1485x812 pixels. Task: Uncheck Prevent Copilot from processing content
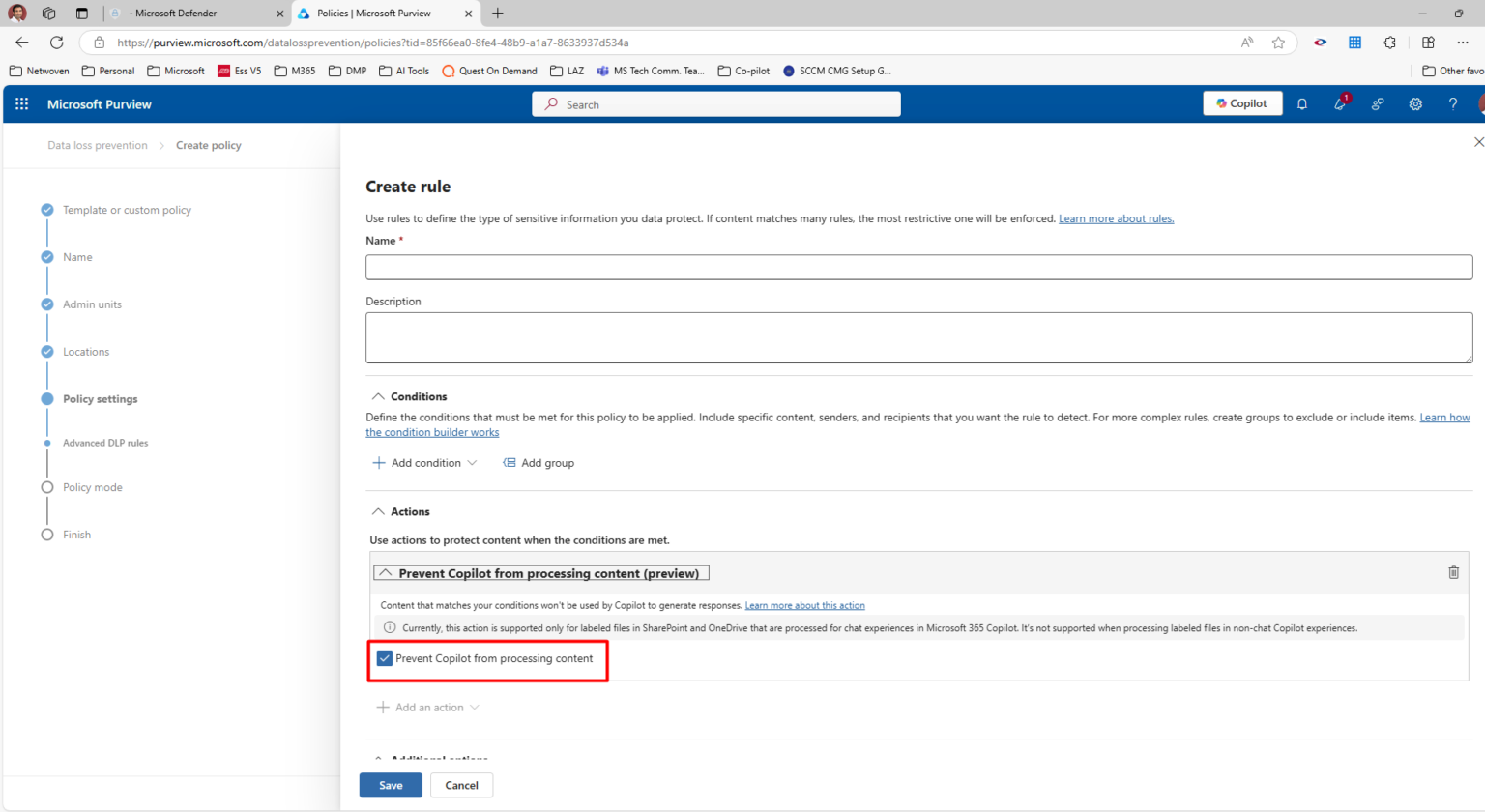(385, 658)
